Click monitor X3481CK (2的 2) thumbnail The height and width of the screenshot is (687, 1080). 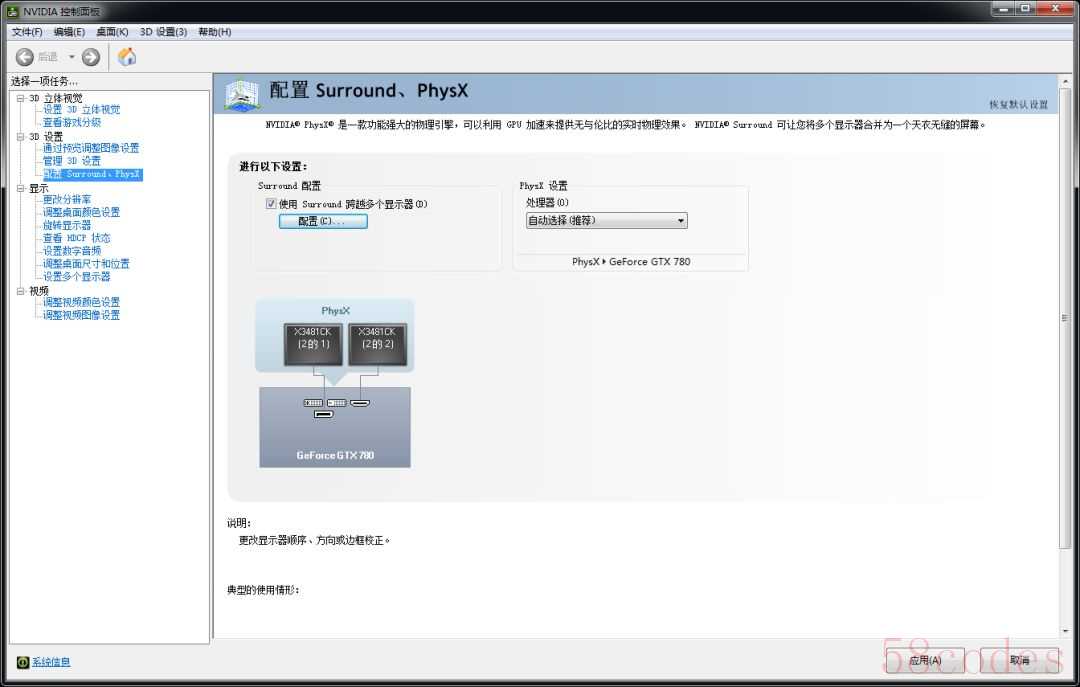(x=377, y=344)
